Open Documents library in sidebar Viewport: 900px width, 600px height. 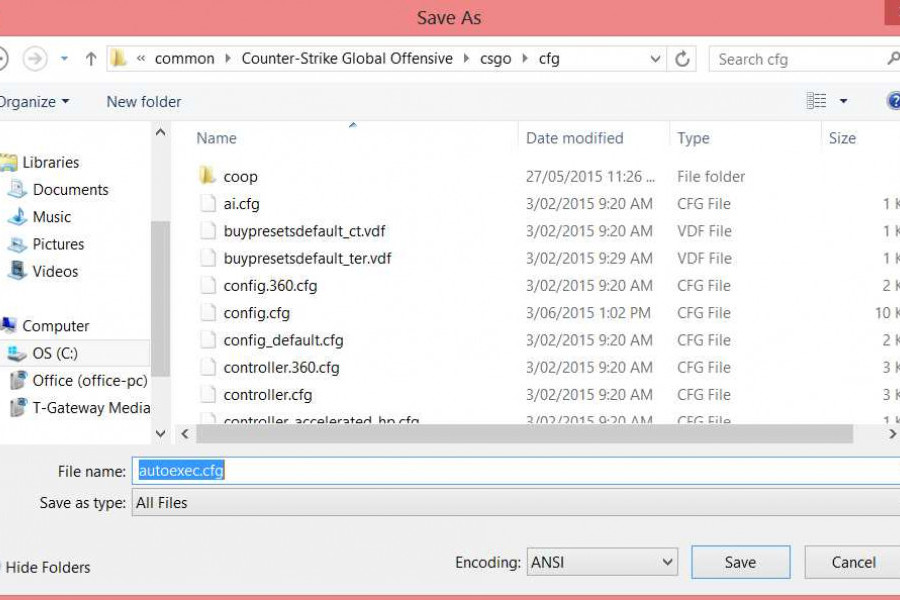tap(70, 189)
